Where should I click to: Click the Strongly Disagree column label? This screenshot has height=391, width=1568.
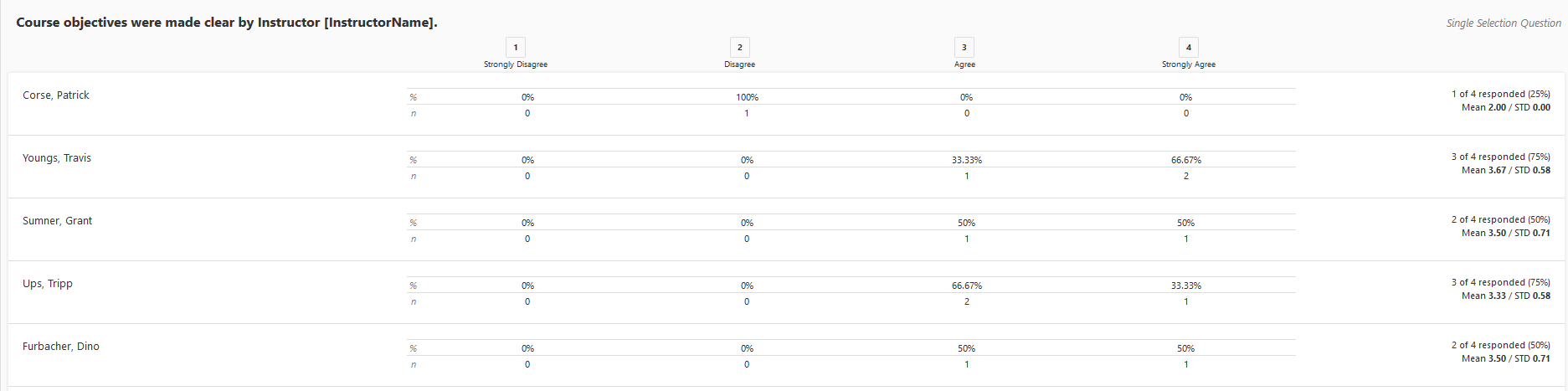click(x=516, y=64)
